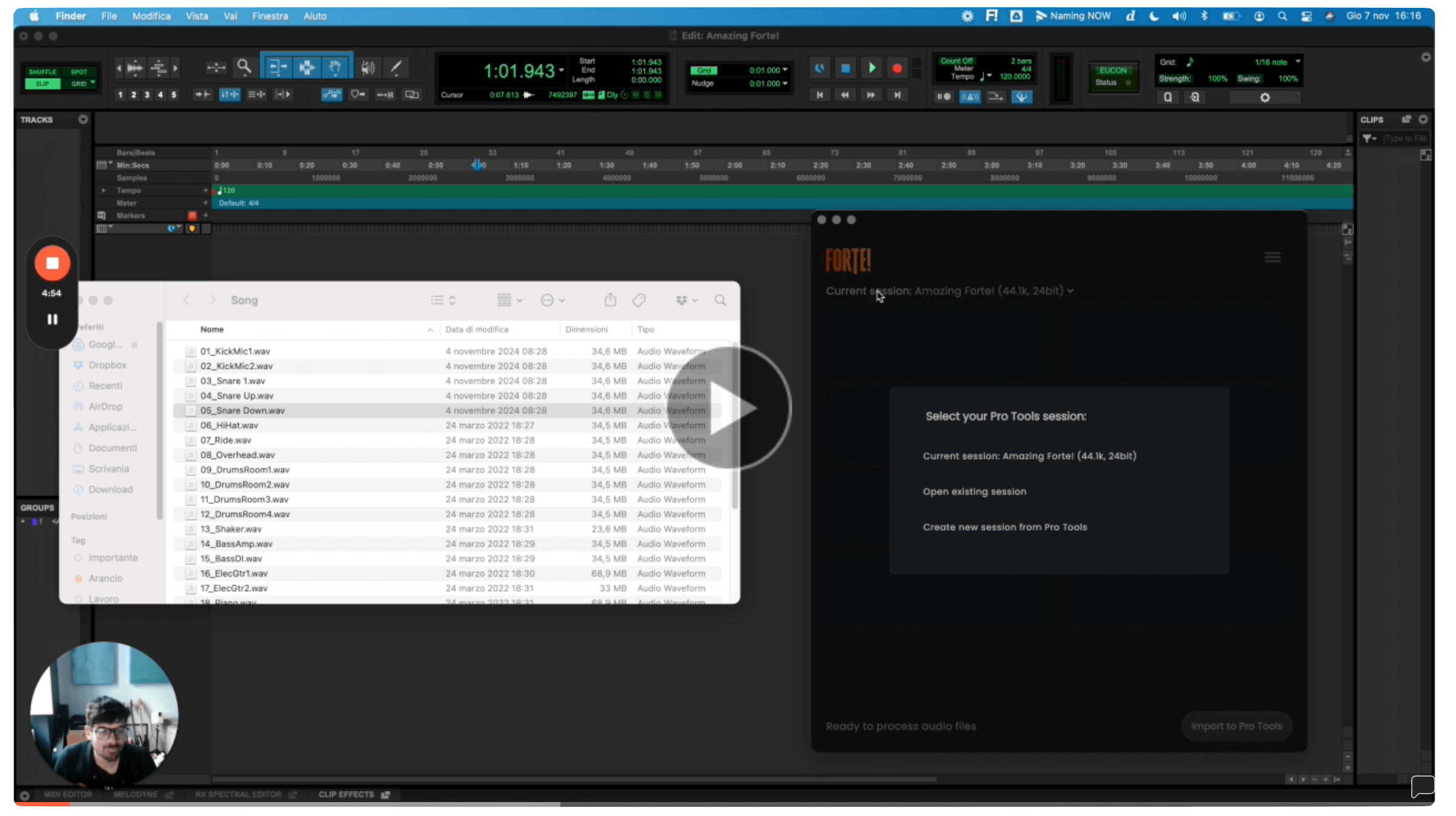
Task: Open quantize settings gear
Action: coord(1265,98)
